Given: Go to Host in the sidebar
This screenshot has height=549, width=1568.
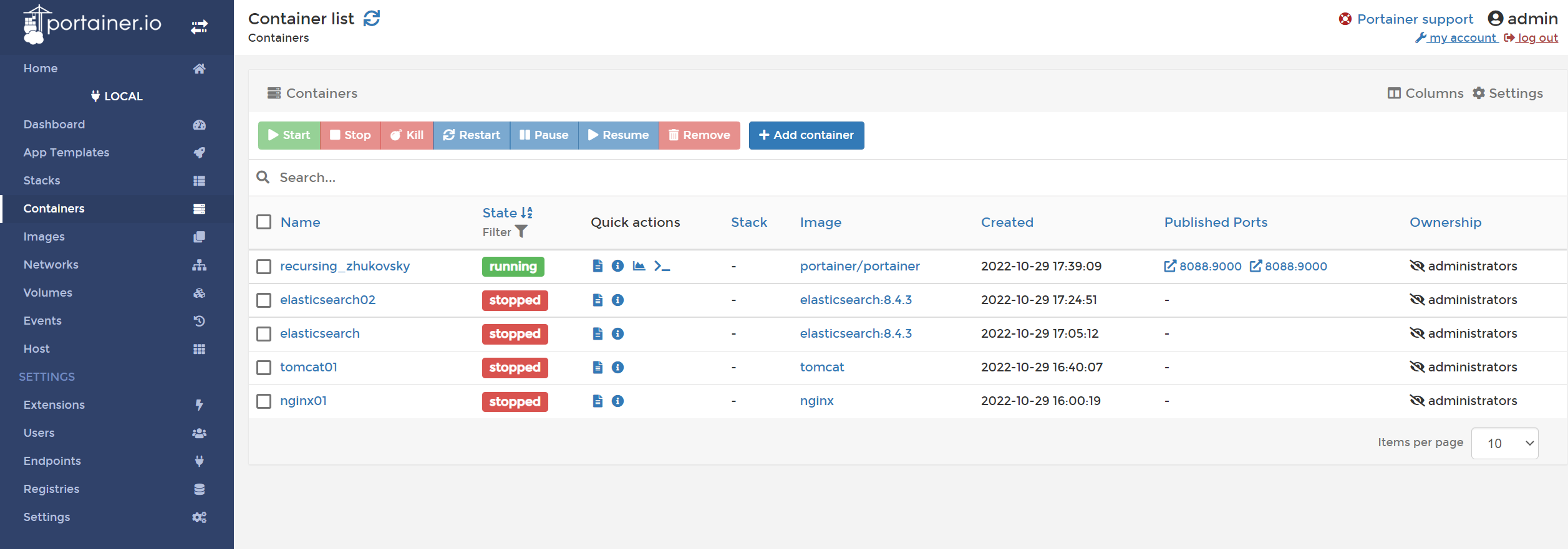Looking at the screenshot, I should tap(117, 349).
